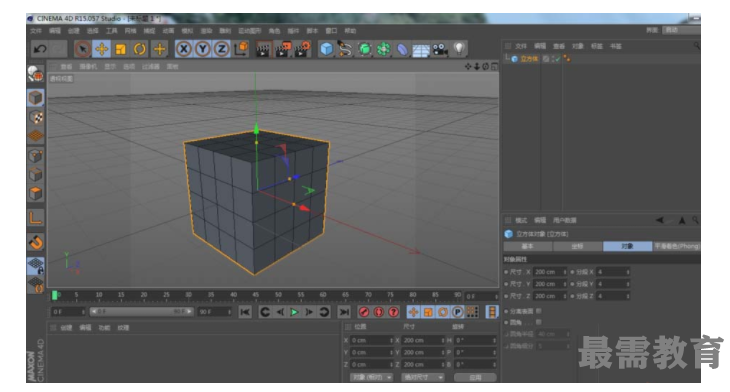
Task: Toggle the 圆角 checkbox
Action: [x=539, y=322]
